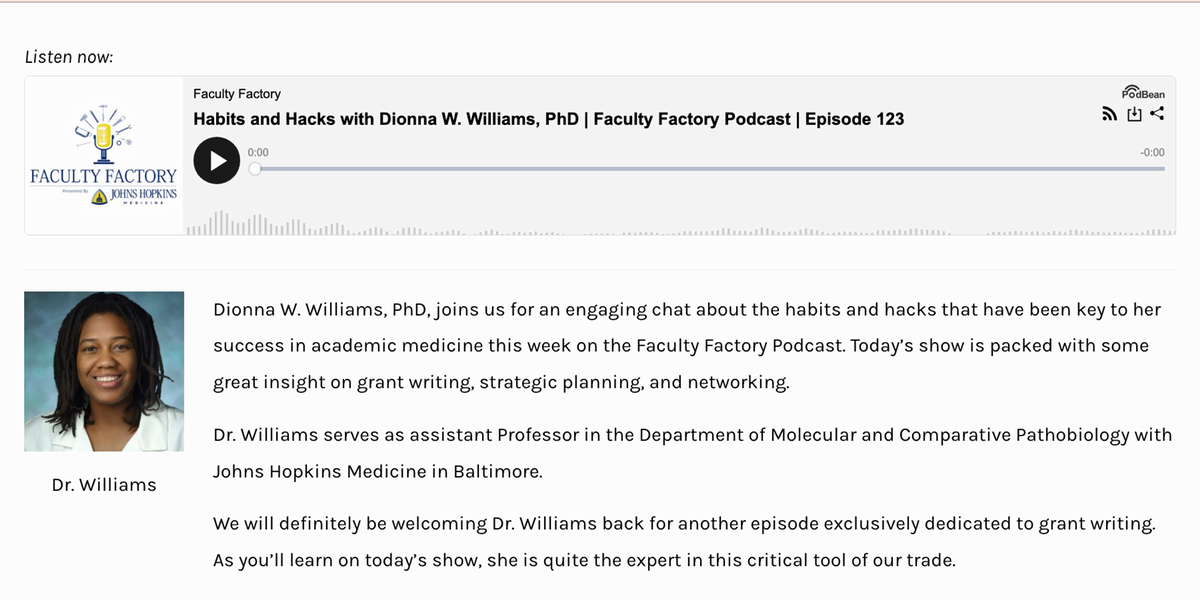
Task: Click the audio waveform visualization
Action: (680, 224)
